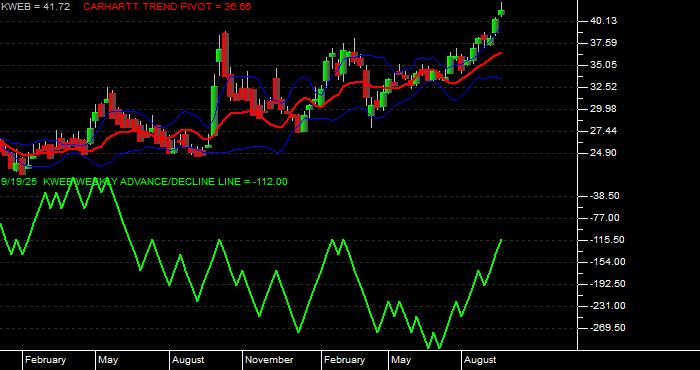Click the first August date label
The width and height of the screenshot is (700, 370).
pos(188,360)
